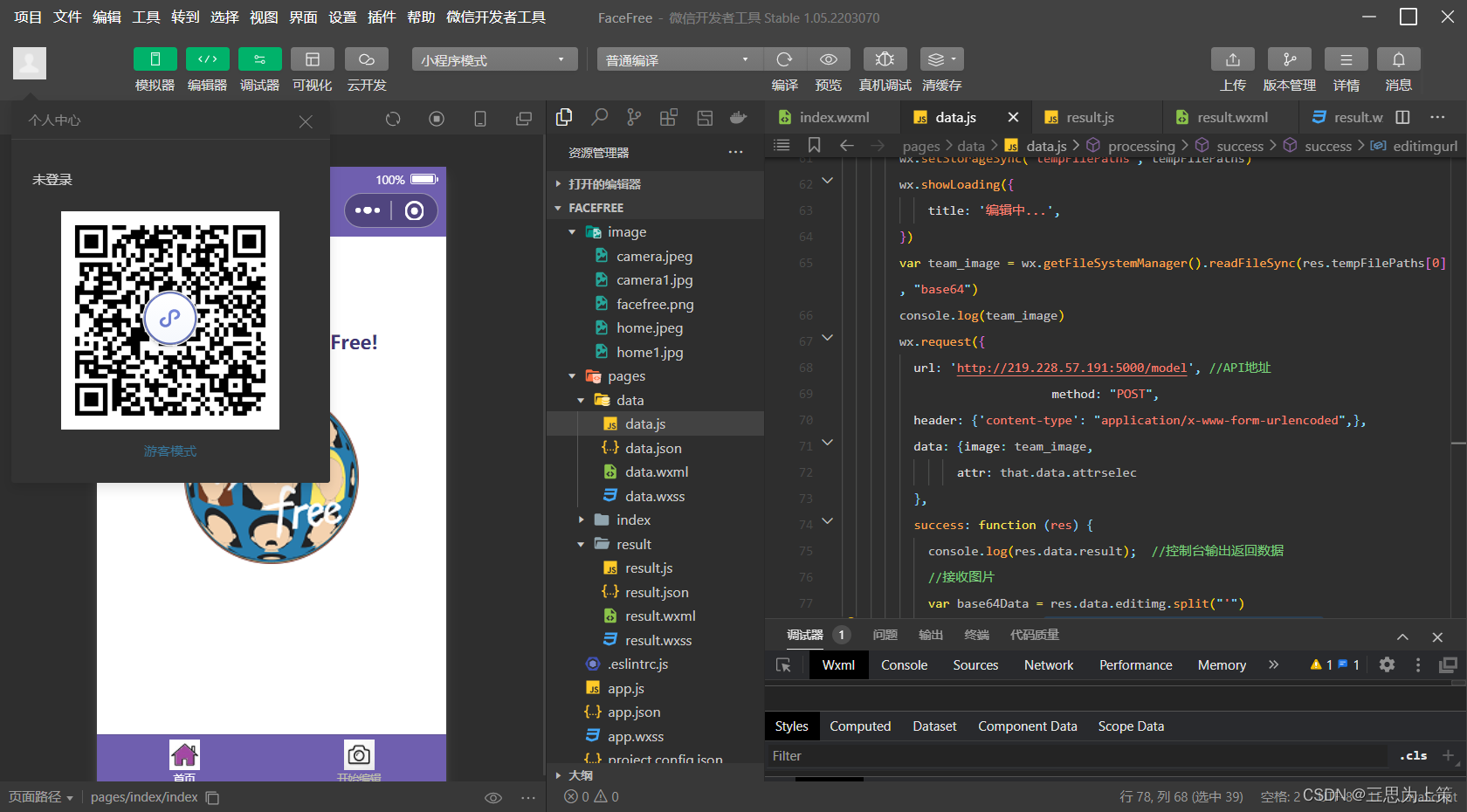The width and height of the screenshot is (1467, 812).
Task: Switch to the Computed styles tab
Action: (860, 726)
